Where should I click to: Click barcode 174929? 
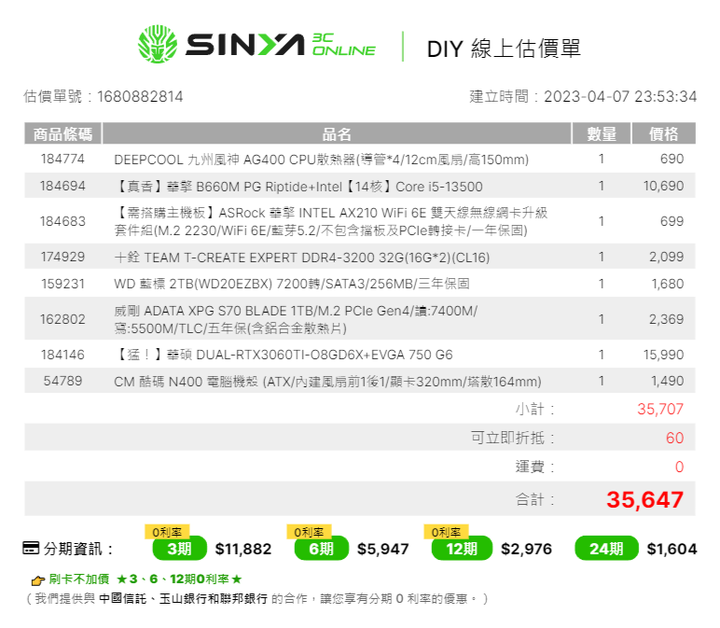coord(63,257)
